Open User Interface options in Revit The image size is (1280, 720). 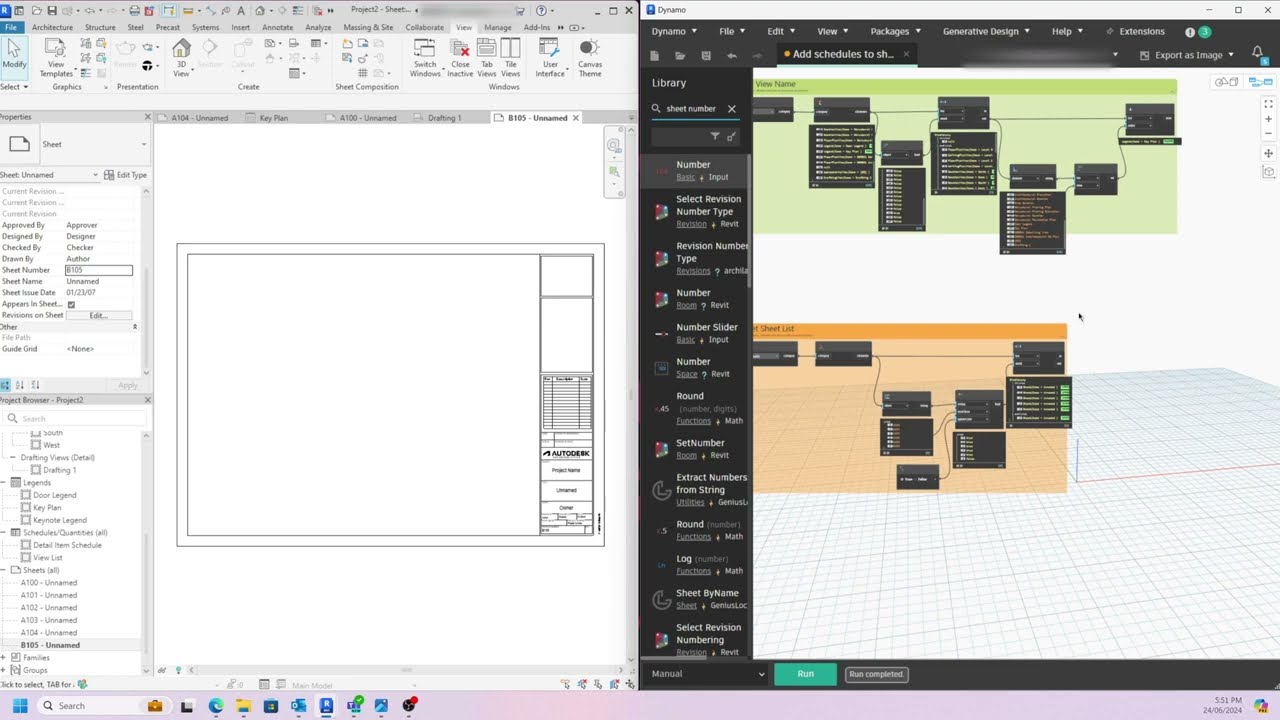click(550, 58)
